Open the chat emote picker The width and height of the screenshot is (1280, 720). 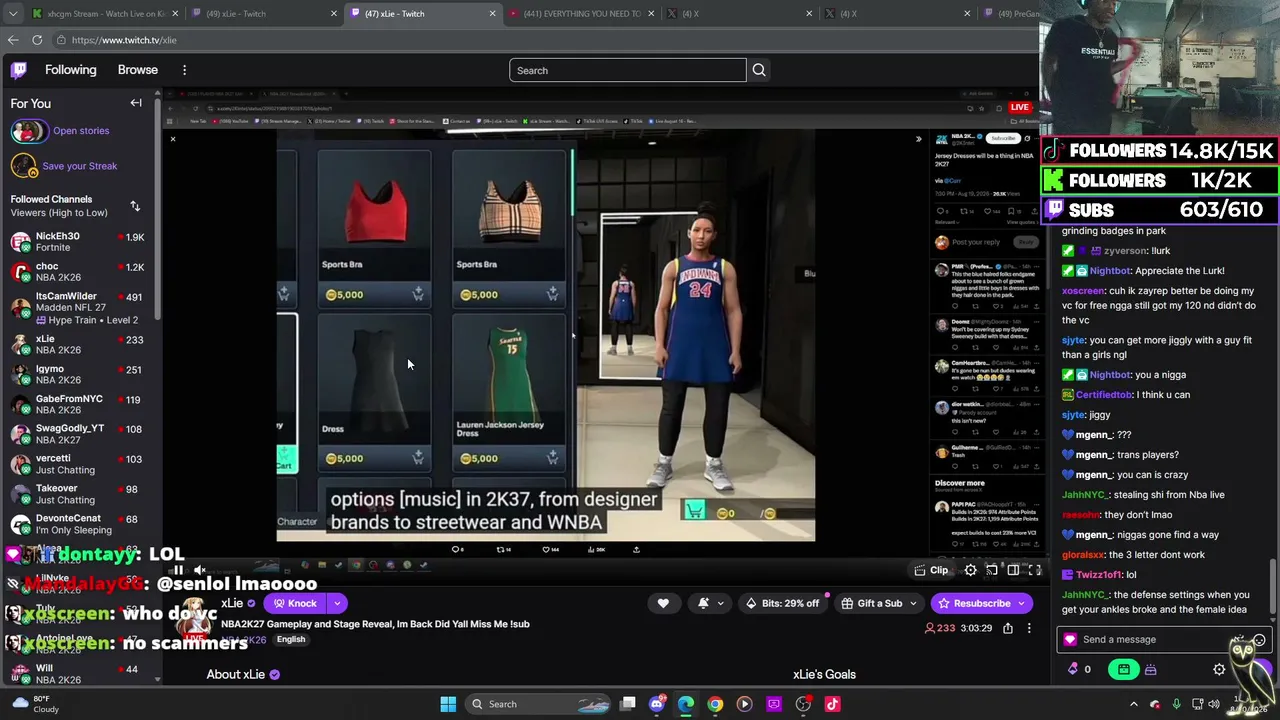[1260, 640]
